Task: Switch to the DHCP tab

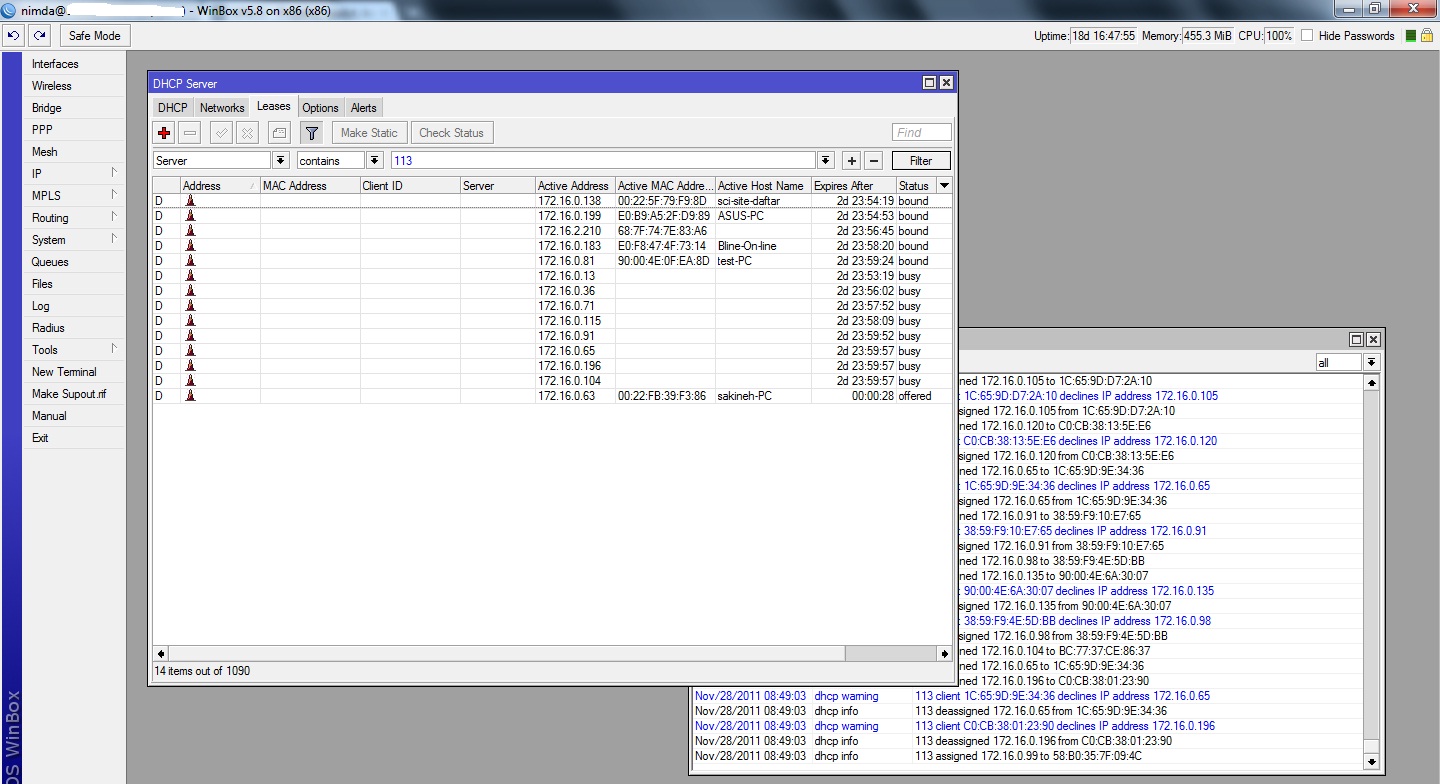Action: [x=173, y=108]
